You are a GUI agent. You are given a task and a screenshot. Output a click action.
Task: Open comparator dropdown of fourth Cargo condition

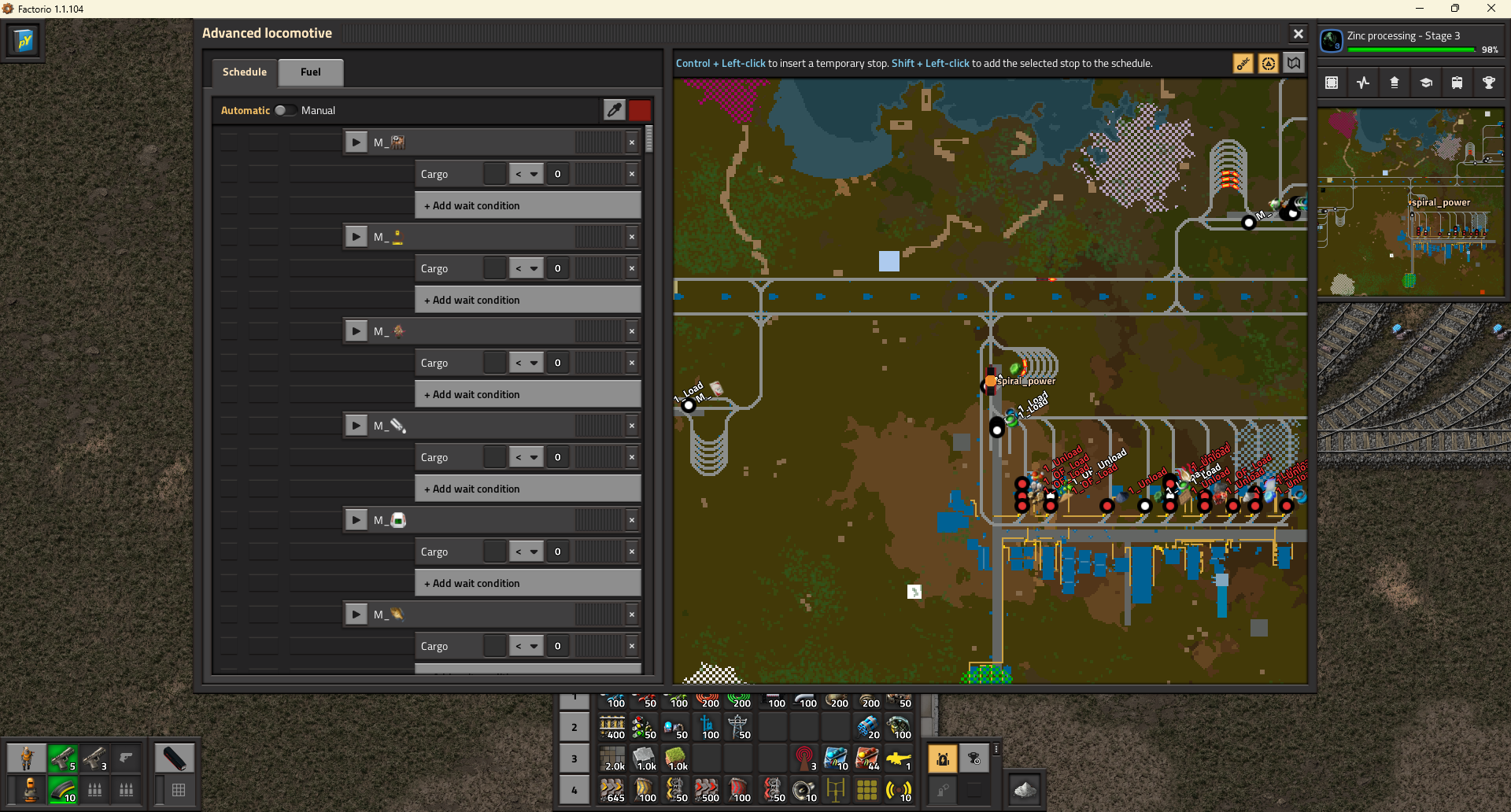pyautogui.click(x=526, y=457)
